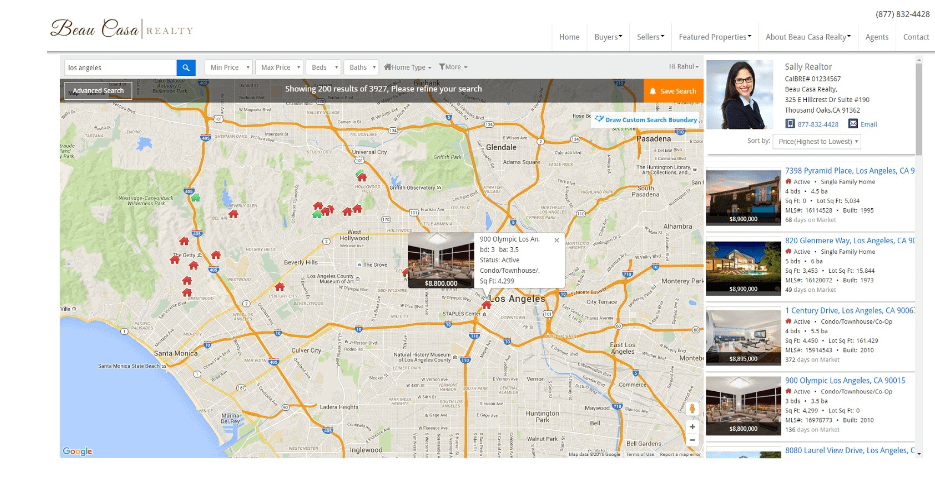Viewport: 935px width, 481px height.
Task: Click the blue search magnifier button
Action: click(186, 68)
